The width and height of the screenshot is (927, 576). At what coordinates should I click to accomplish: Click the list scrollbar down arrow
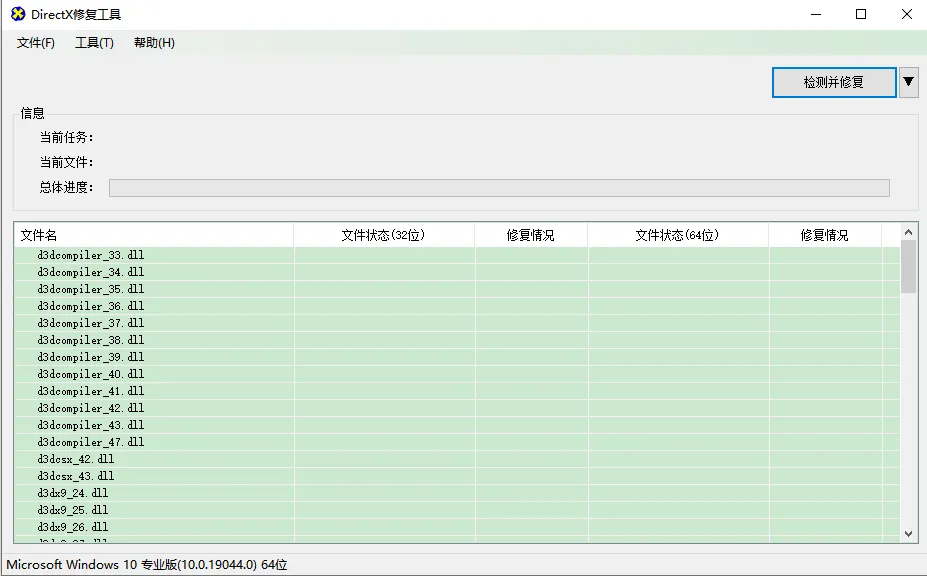tap(909, 533)
